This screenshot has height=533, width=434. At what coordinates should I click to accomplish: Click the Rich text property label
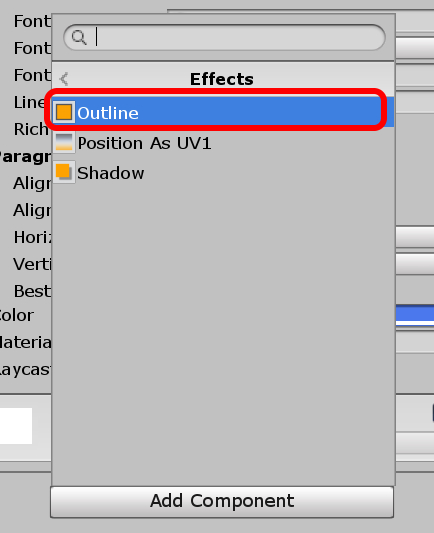coord(31,129)
